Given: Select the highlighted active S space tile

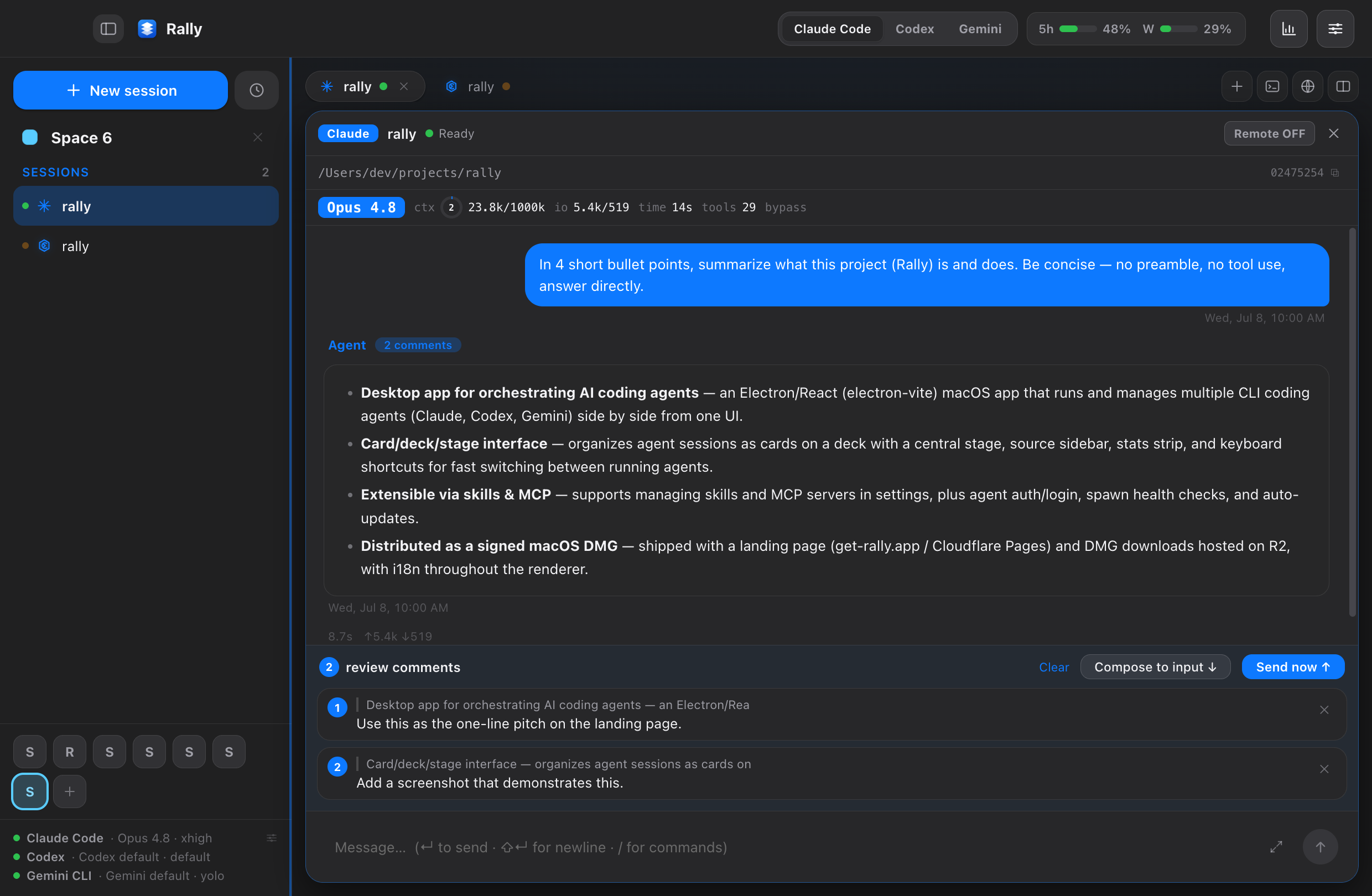Looking at the screenshot, I should pos(30,791).
